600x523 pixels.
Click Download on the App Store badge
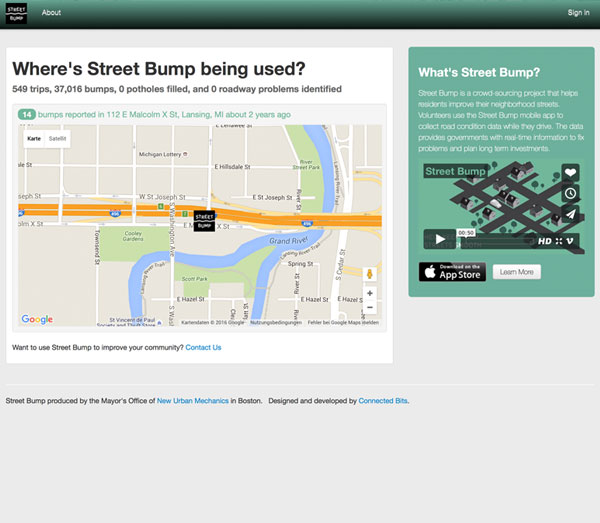[x=452, y=272]
